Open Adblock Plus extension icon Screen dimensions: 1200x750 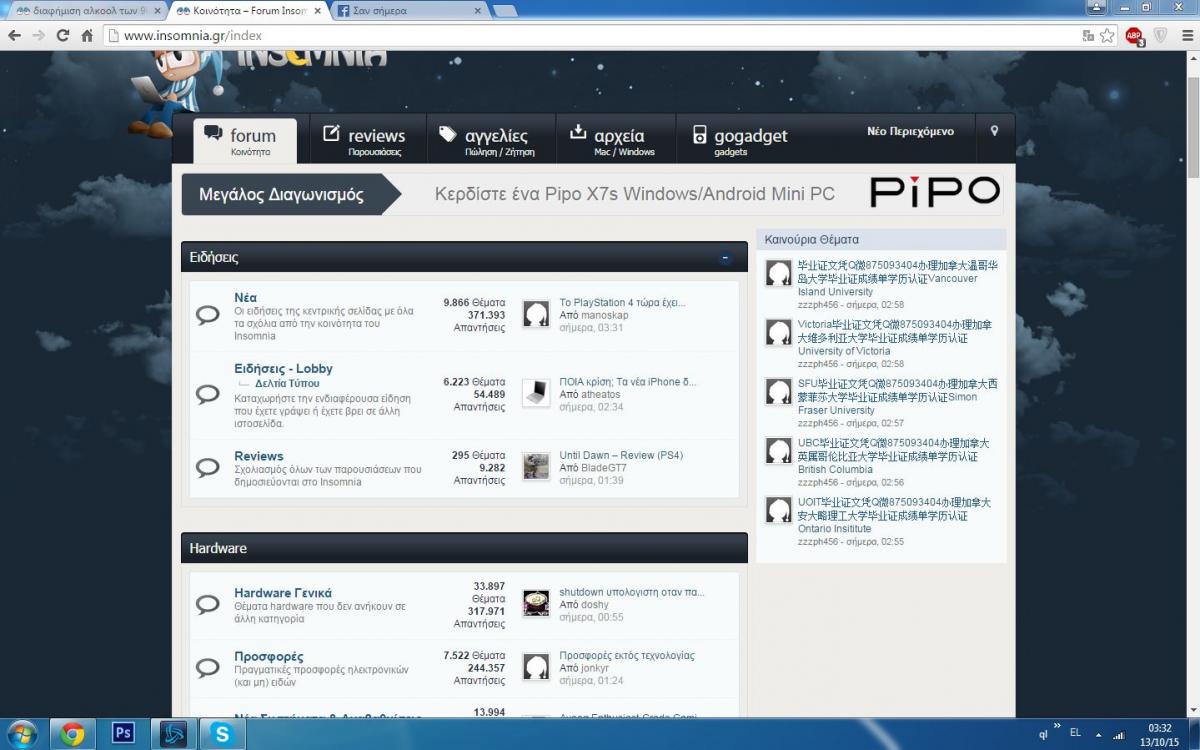tap(1134, 36)
